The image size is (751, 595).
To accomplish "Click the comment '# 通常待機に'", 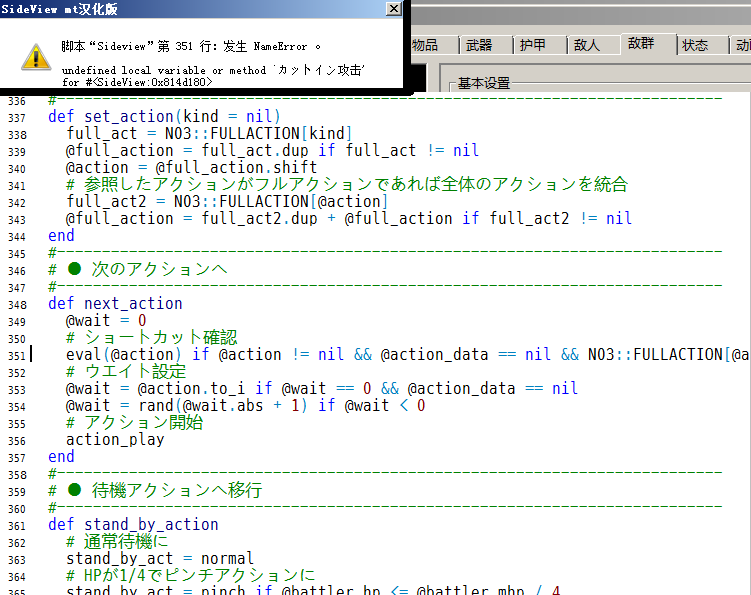I will click(117, 542).
